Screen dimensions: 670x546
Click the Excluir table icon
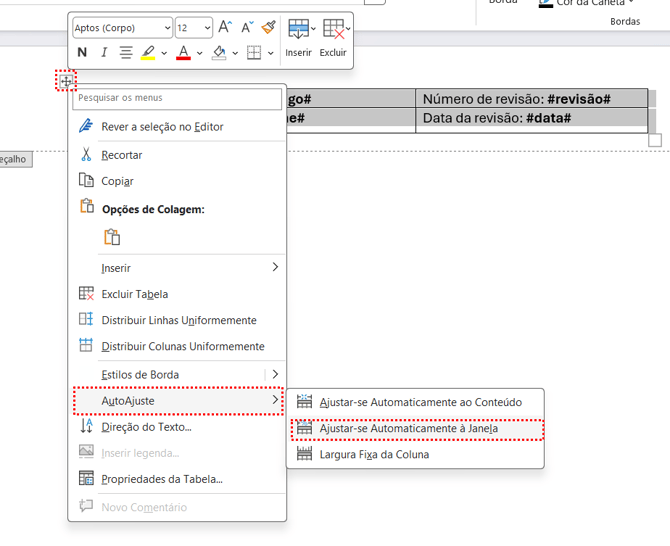[333, 29]
